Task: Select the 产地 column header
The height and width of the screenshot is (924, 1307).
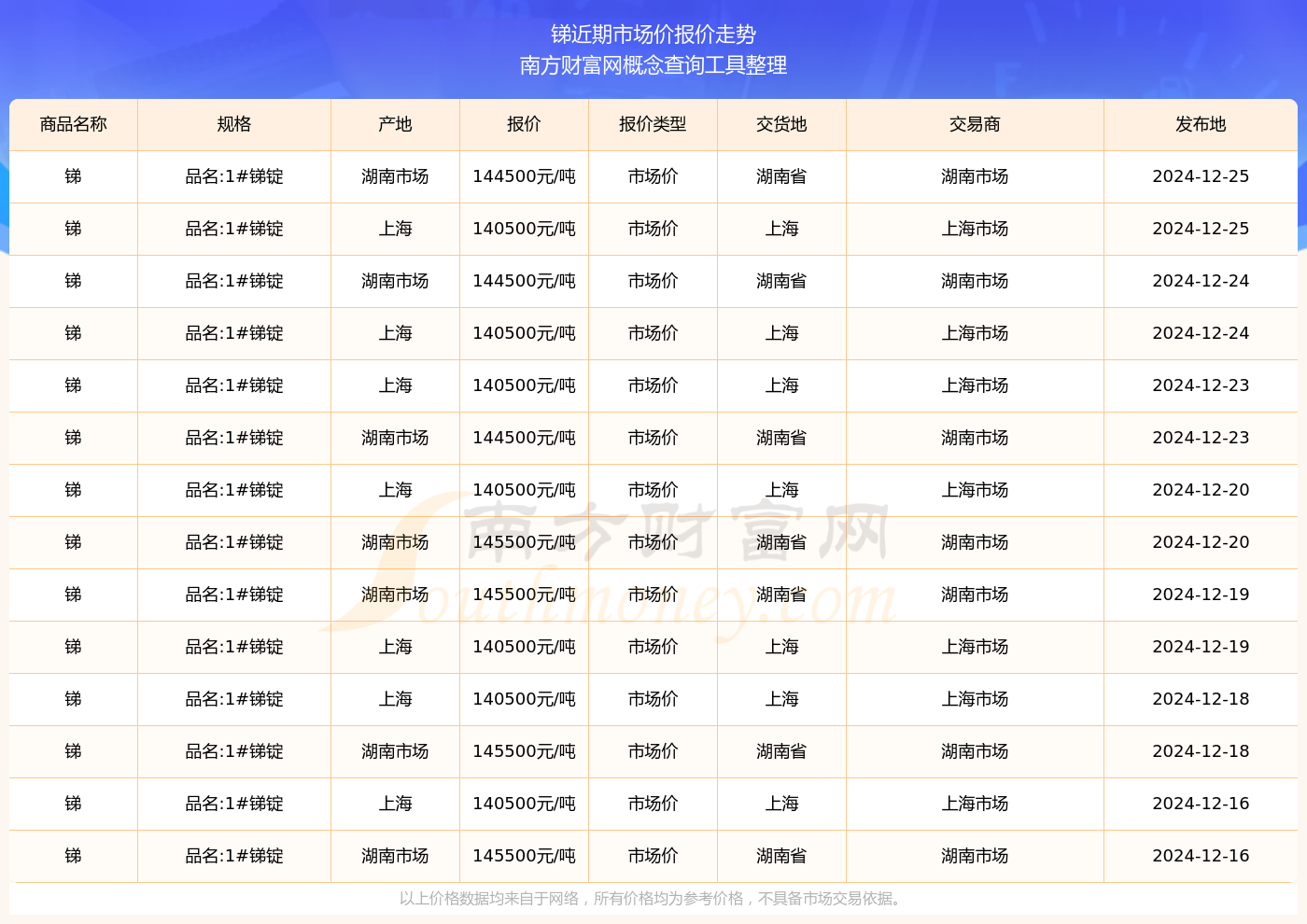Action: point(396,124)
